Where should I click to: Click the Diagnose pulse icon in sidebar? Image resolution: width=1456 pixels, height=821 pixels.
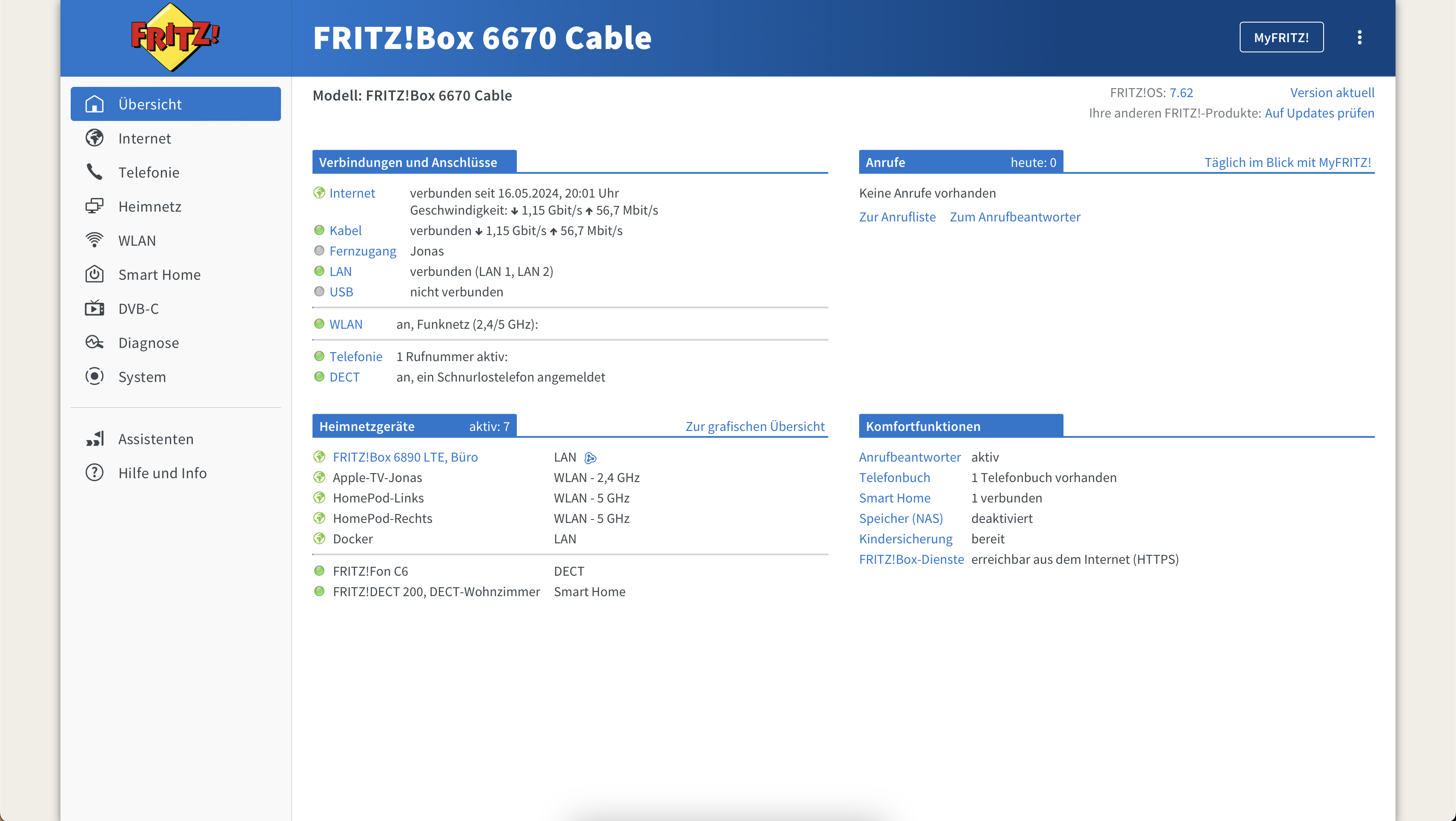[95, 343]
